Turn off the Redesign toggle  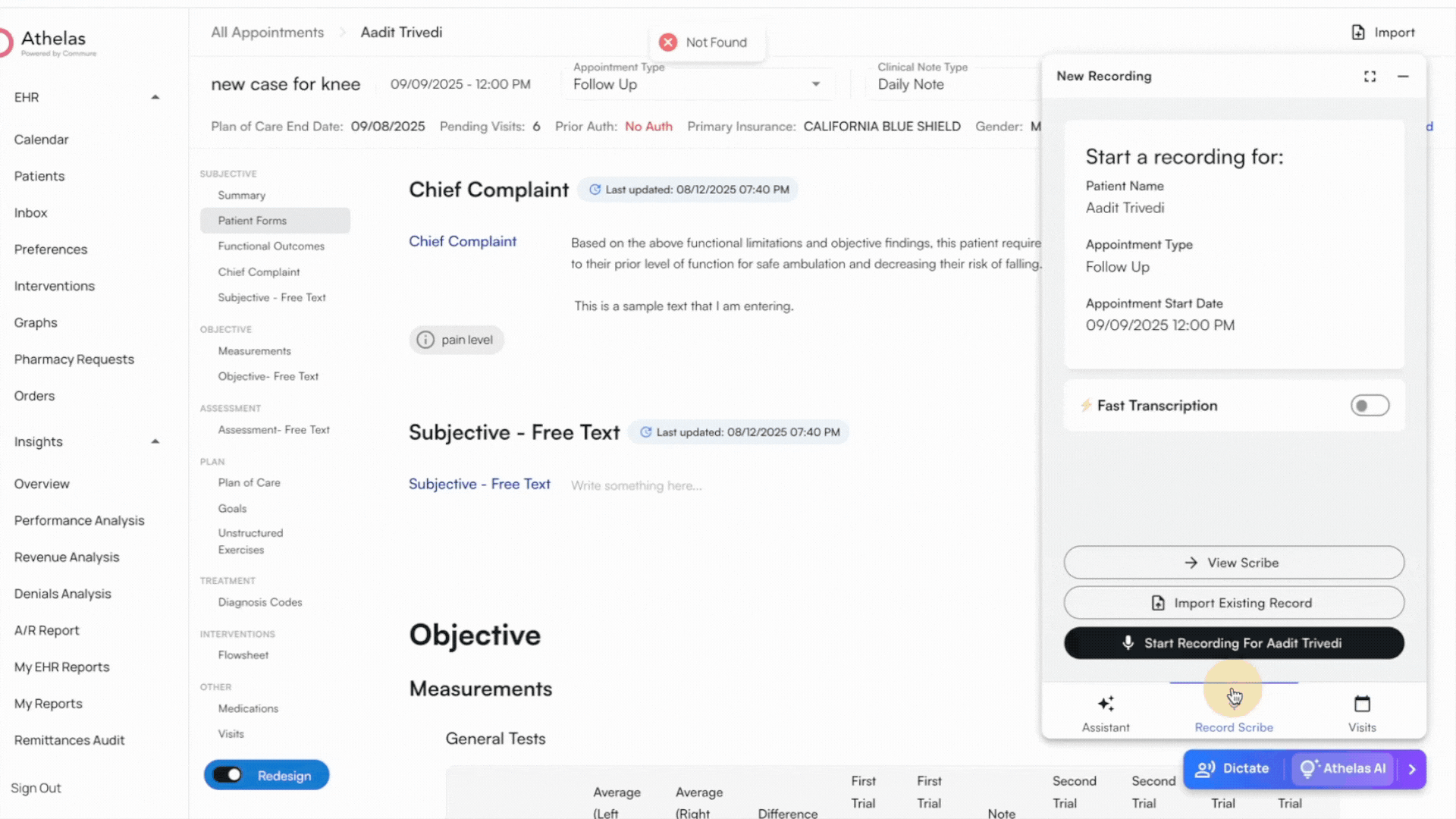pos(227,775)
